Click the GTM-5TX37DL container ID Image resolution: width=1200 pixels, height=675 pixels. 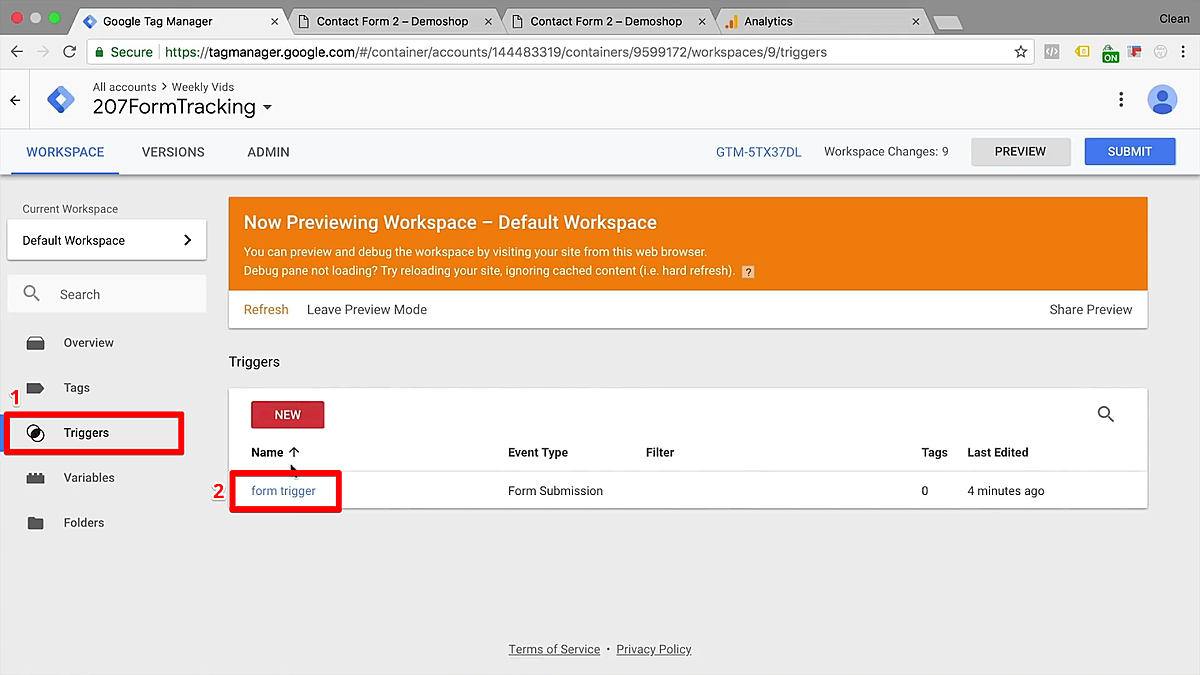(759, 152)
